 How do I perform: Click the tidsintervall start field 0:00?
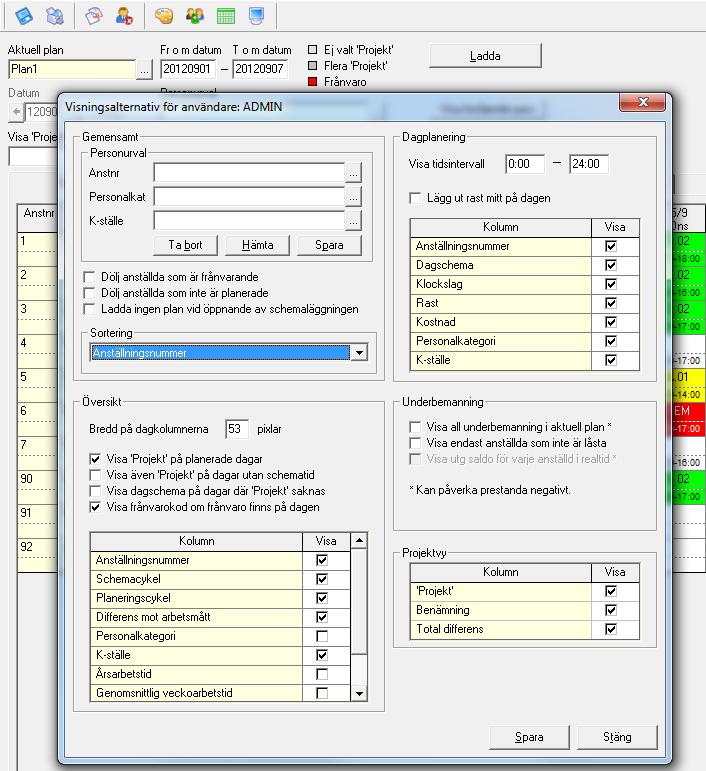525,164
